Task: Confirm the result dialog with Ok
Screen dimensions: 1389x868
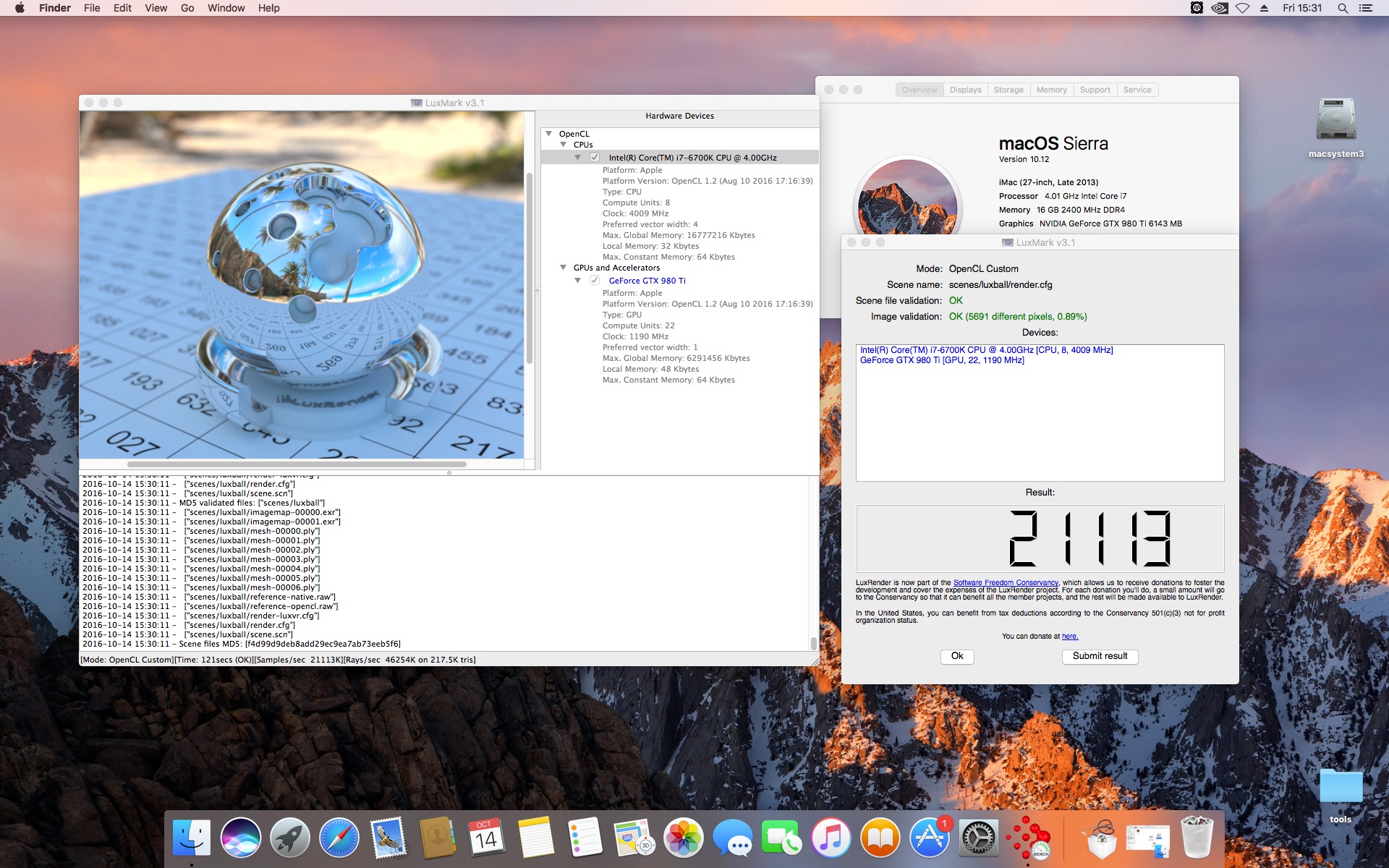Action: [x=957, y=656]
